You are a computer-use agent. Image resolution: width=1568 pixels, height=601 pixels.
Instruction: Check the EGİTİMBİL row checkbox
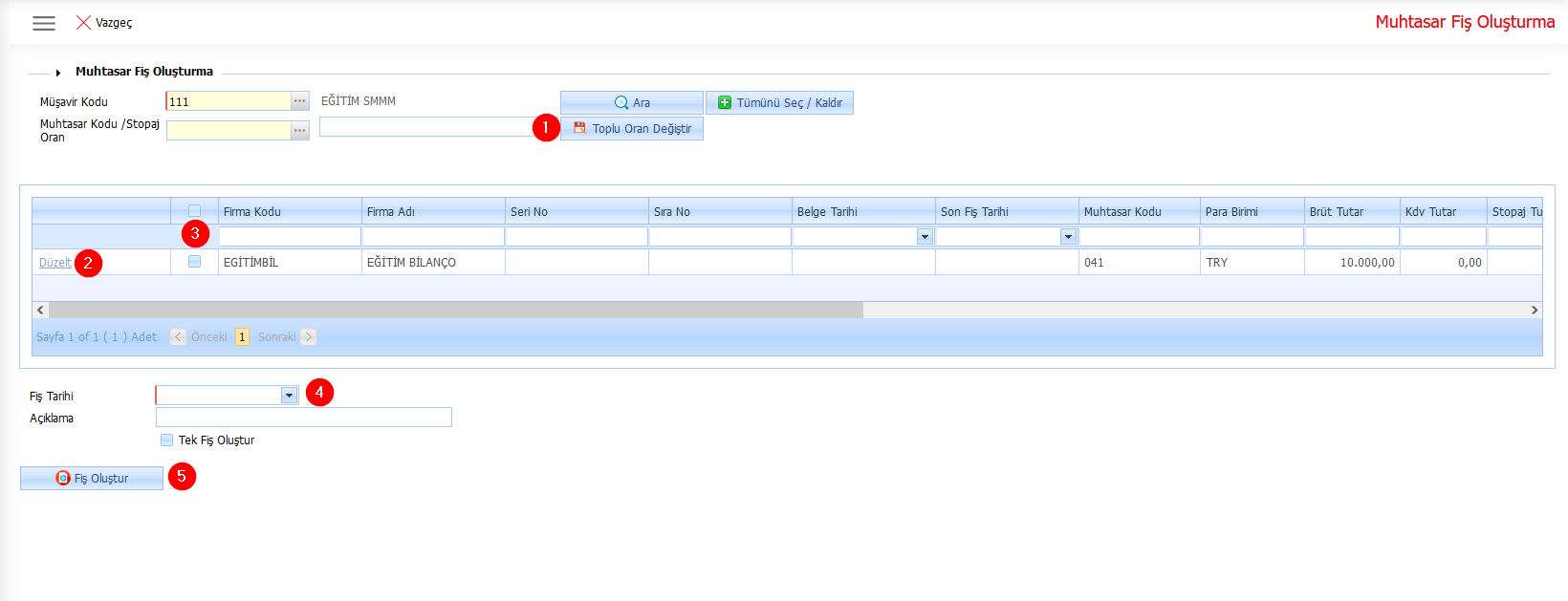pyautogui.click(x=195, y=262)
